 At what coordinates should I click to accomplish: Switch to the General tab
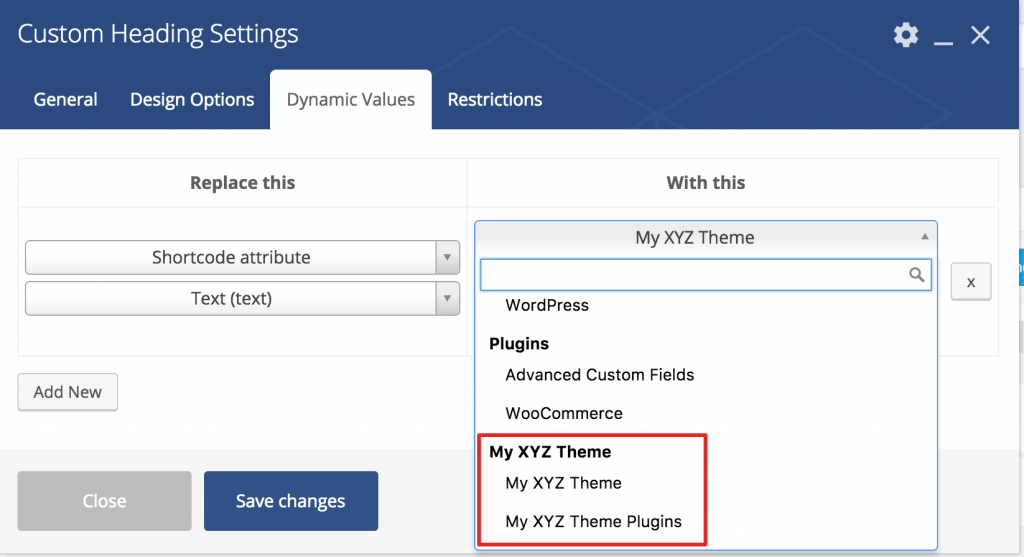[65, 99]
